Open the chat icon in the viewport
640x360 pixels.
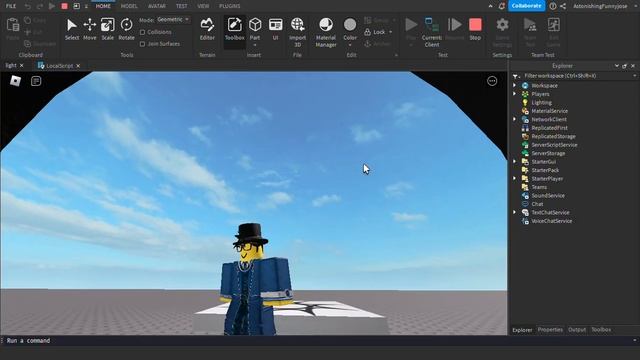pyautogui.click(x=36, y=81)
